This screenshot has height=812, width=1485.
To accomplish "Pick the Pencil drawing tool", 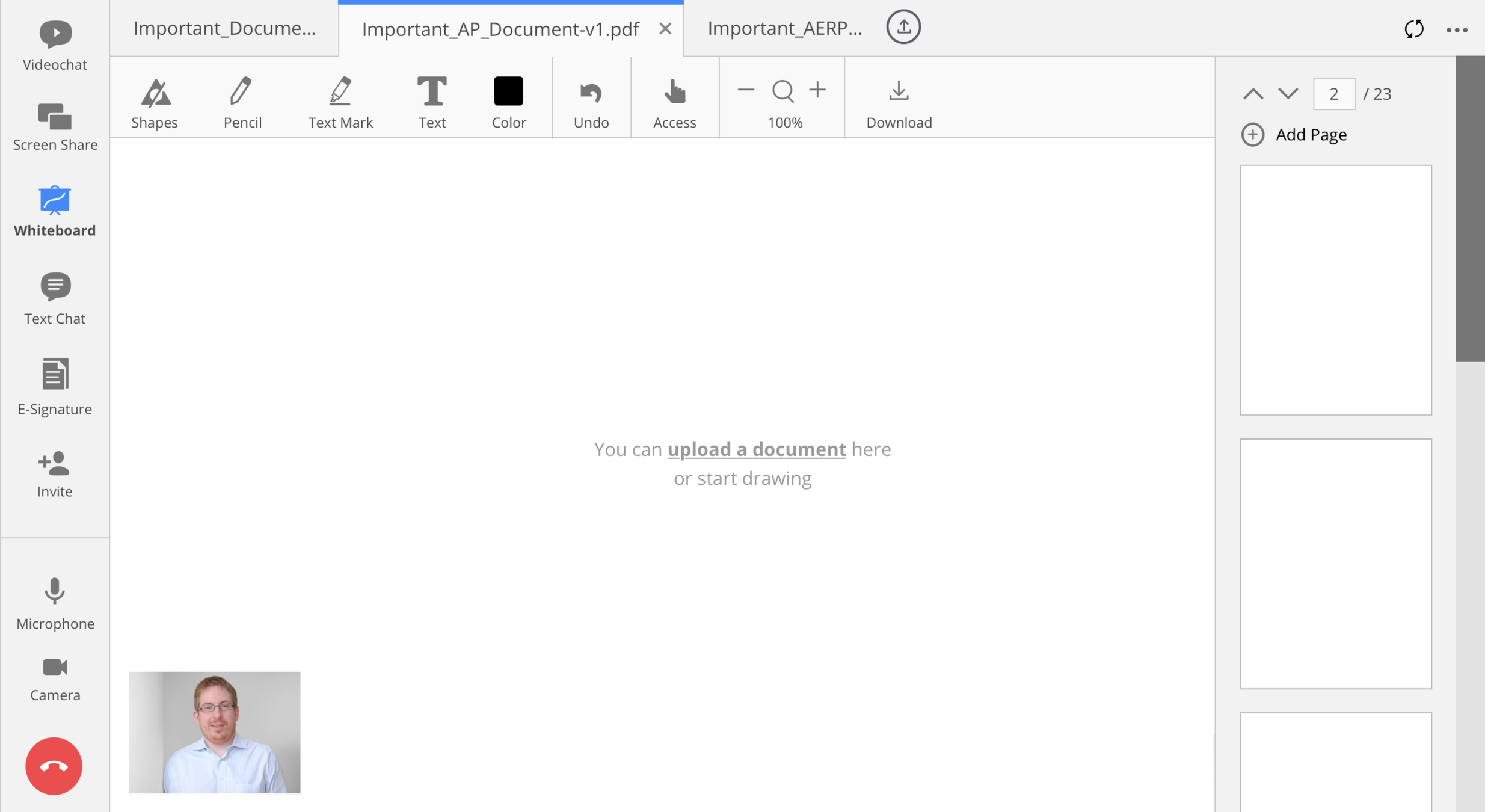I will 242,103.
